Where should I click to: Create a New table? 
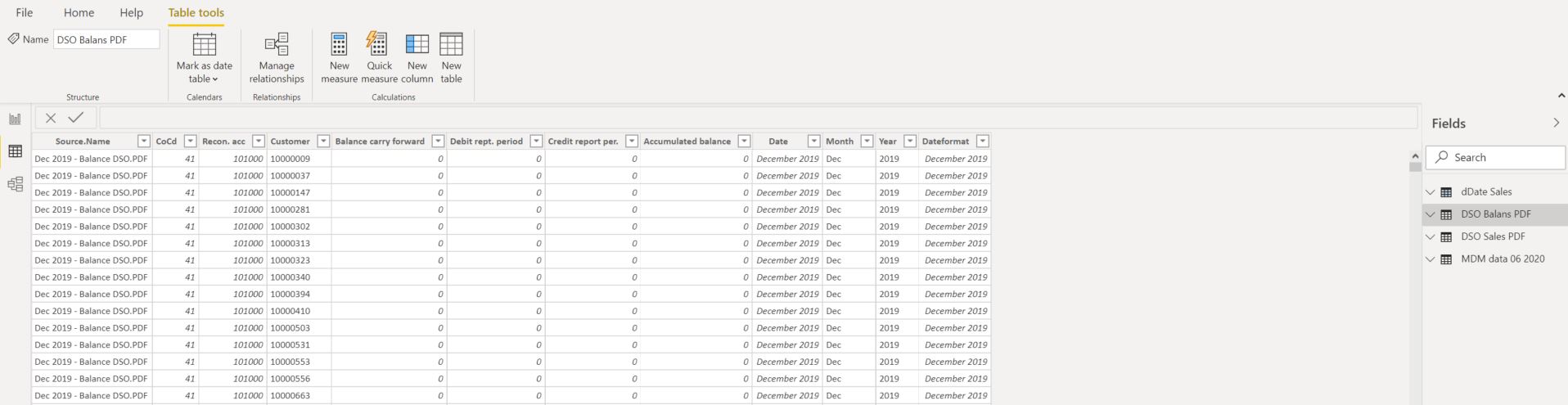451,58
